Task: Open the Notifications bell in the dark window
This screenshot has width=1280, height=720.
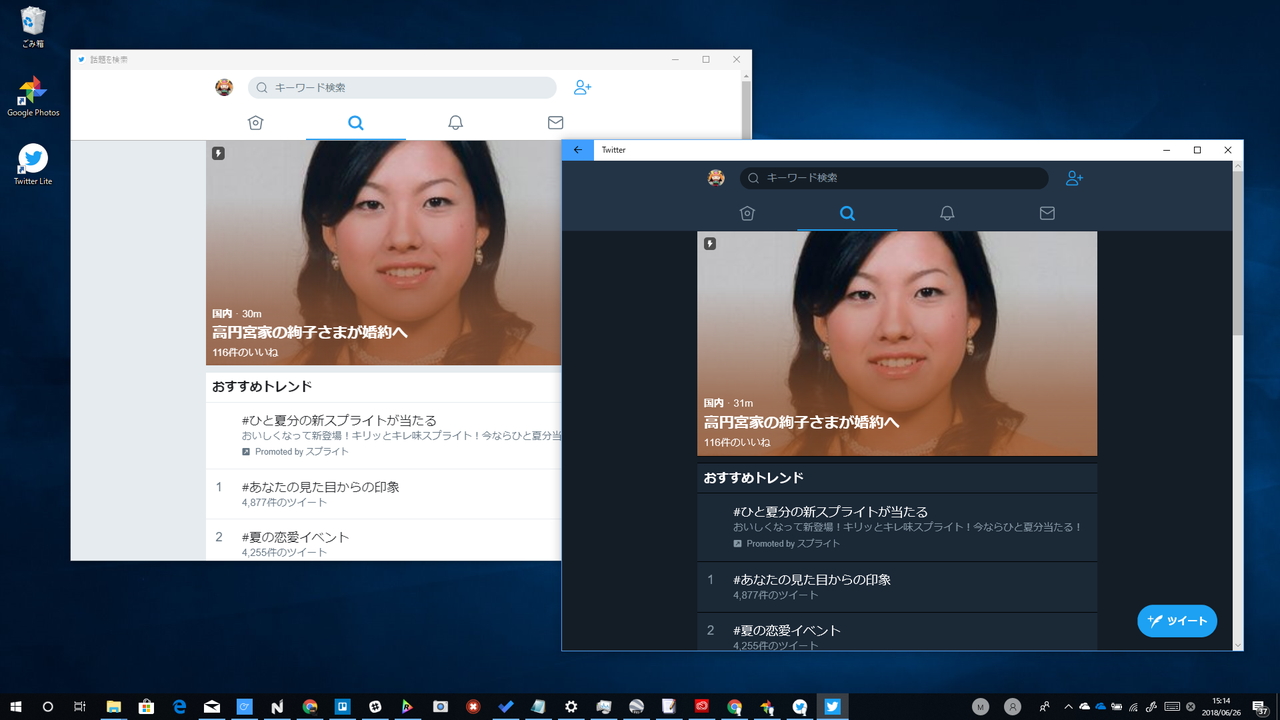Action: tap(947, 212)
